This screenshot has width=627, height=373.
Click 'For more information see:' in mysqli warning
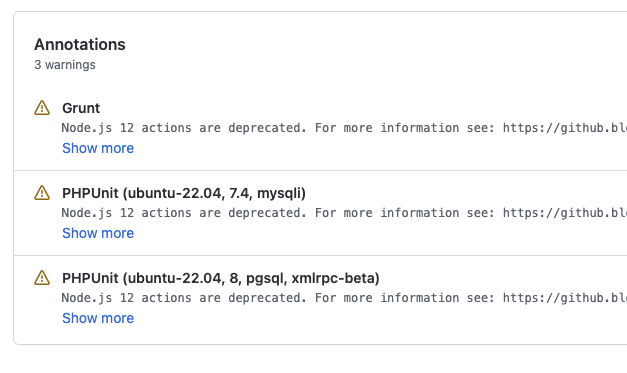[x=405, y=213]
